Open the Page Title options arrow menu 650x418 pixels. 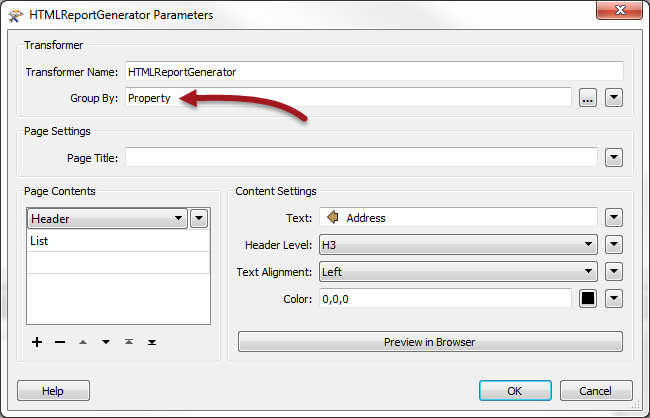click(x=614, y=158)
